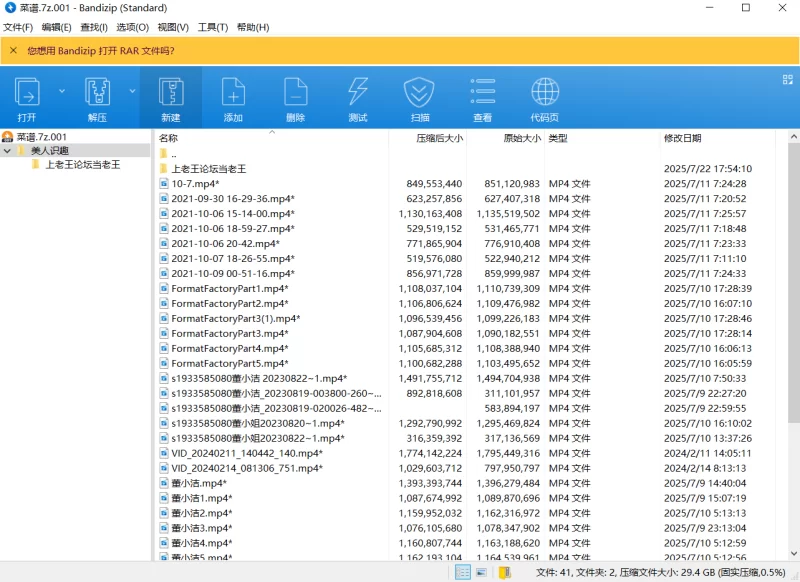Click the original size 1,795,449,316 cell

coord(508,453)
